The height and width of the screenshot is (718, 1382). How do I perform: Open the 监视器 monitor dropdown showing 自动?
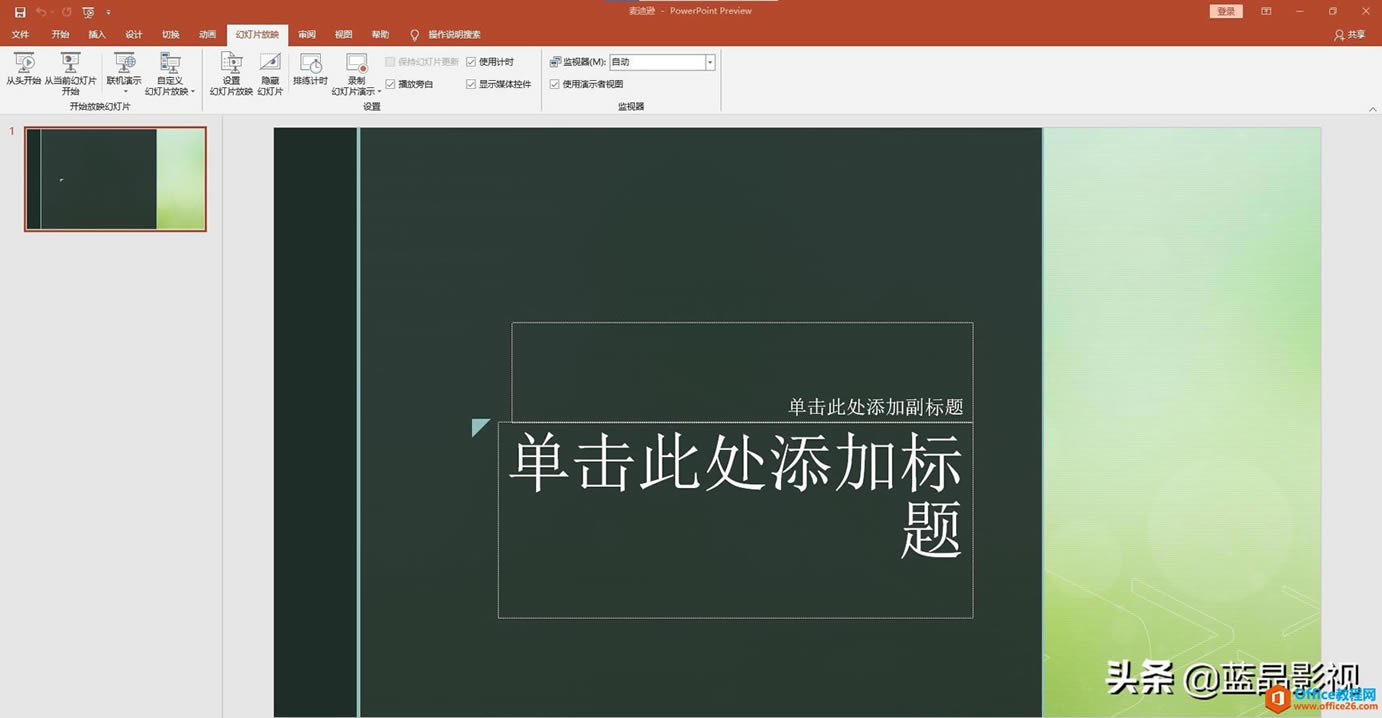pos(709,61)
